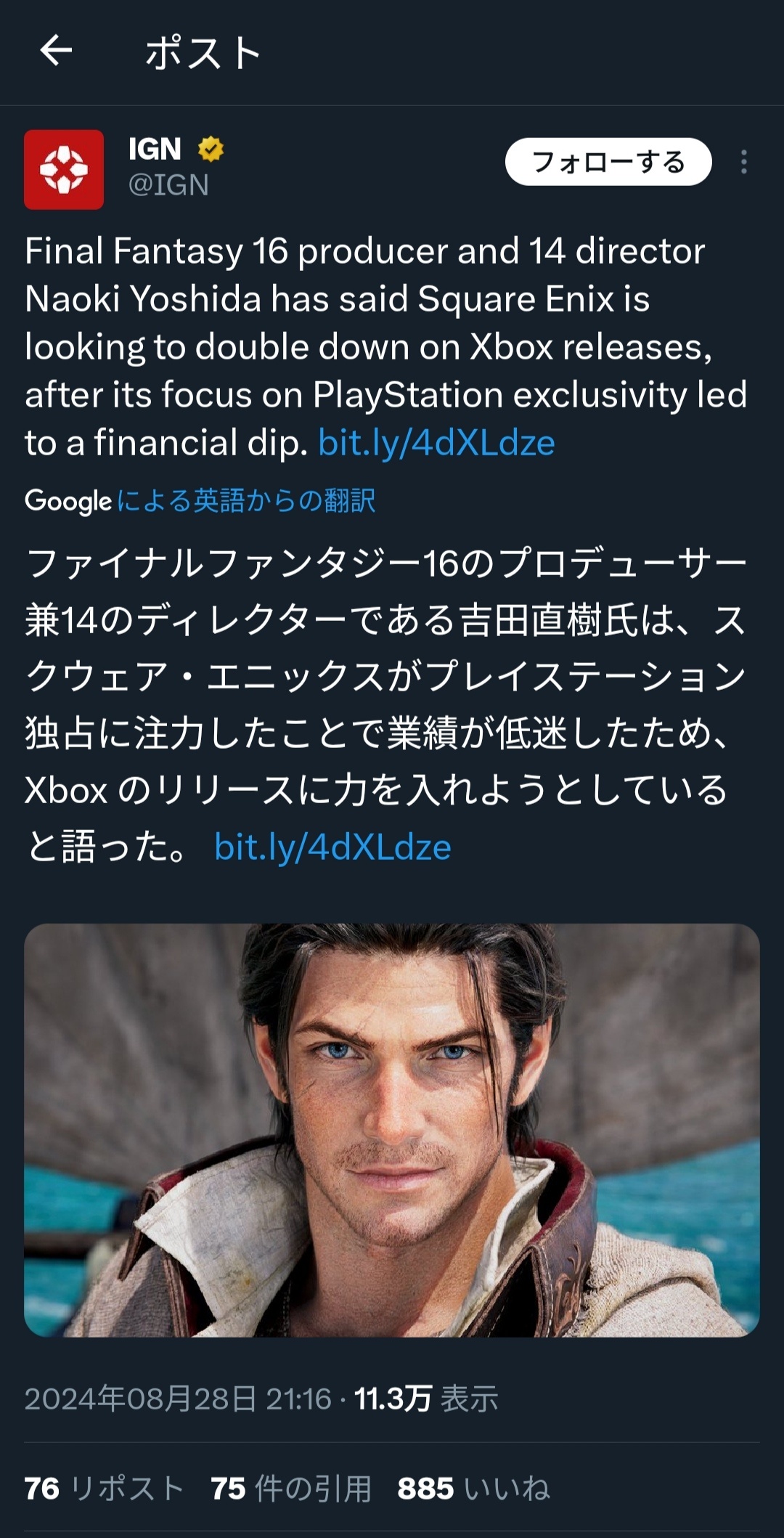This screenshot has height=1538, width=784.
Task: Tap the ポスト header title
Action: pos(203,53)
